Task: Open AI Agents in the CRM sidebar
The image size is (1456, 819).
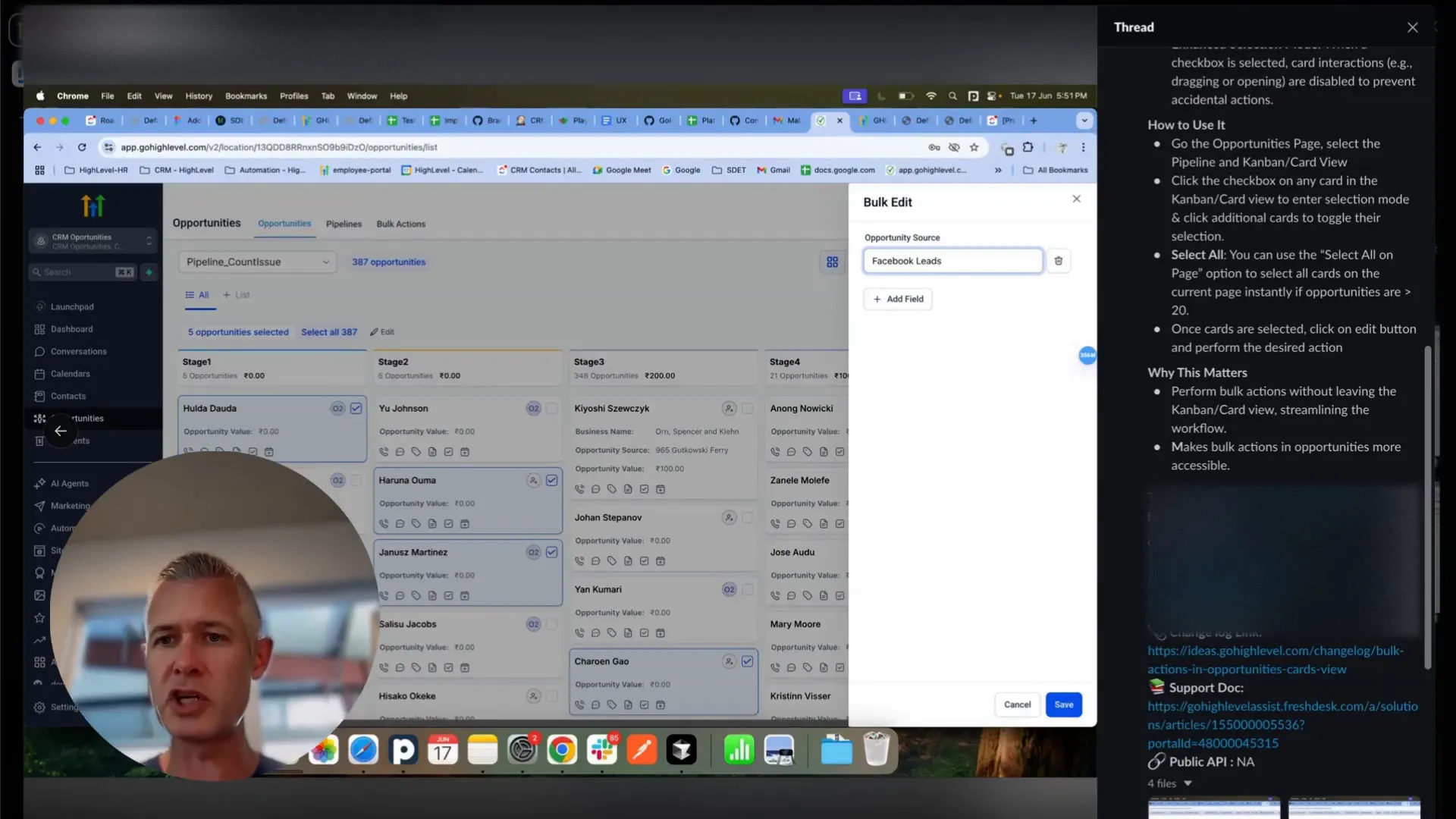Action: click(69, 484)
